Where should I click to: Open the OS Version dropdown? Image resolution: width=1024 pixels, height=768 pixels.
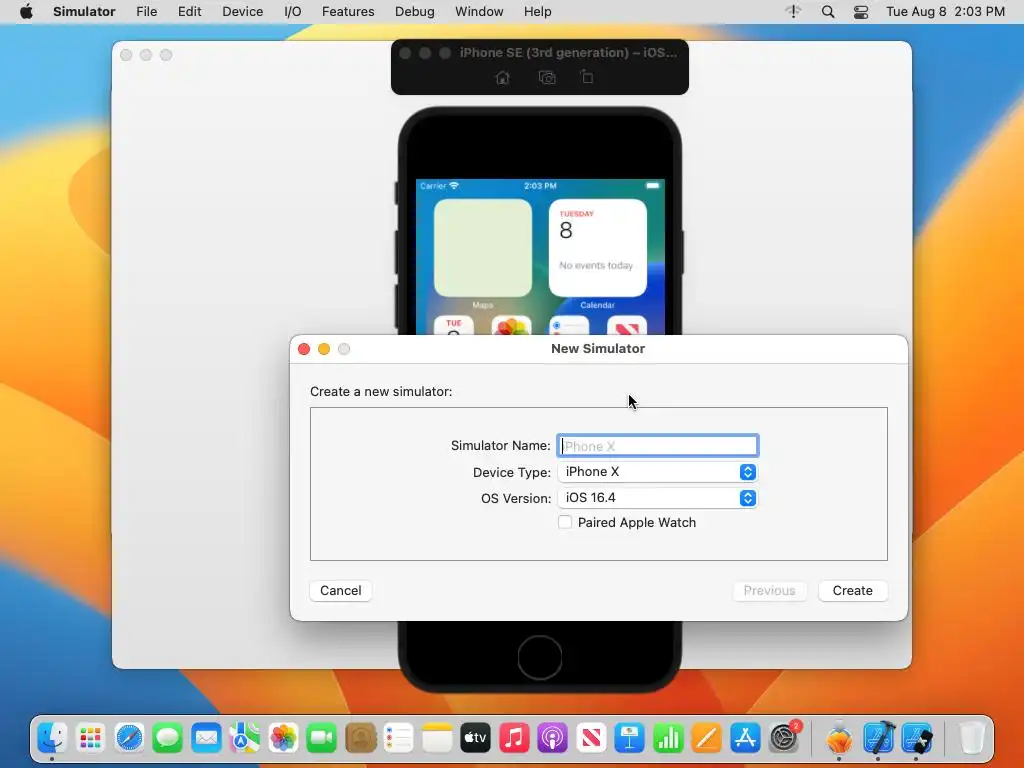point(657,498)
